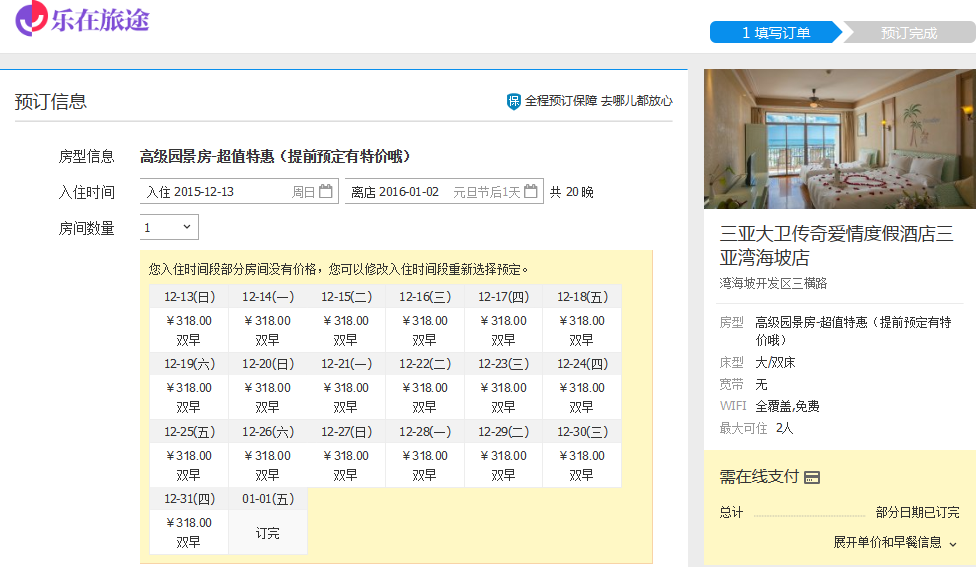Click the 12-18(五) ¥318.00 cell

tap(581, 330)
